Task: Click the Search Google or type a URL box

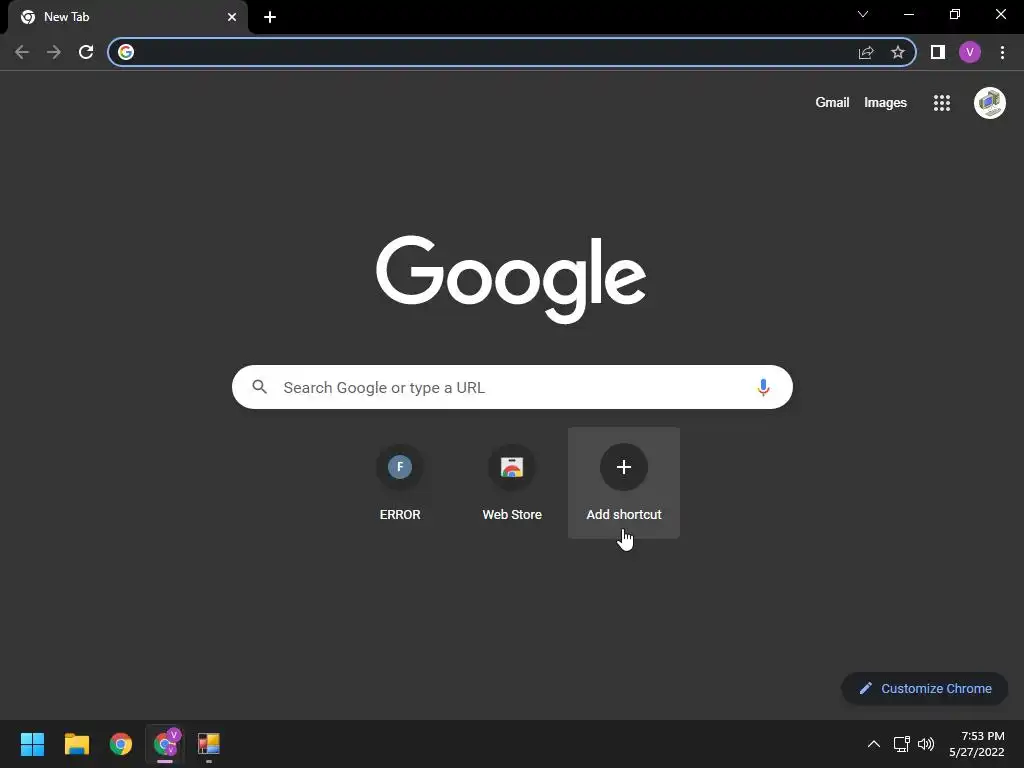Action: pyautogui.click(x=512, y=387)
